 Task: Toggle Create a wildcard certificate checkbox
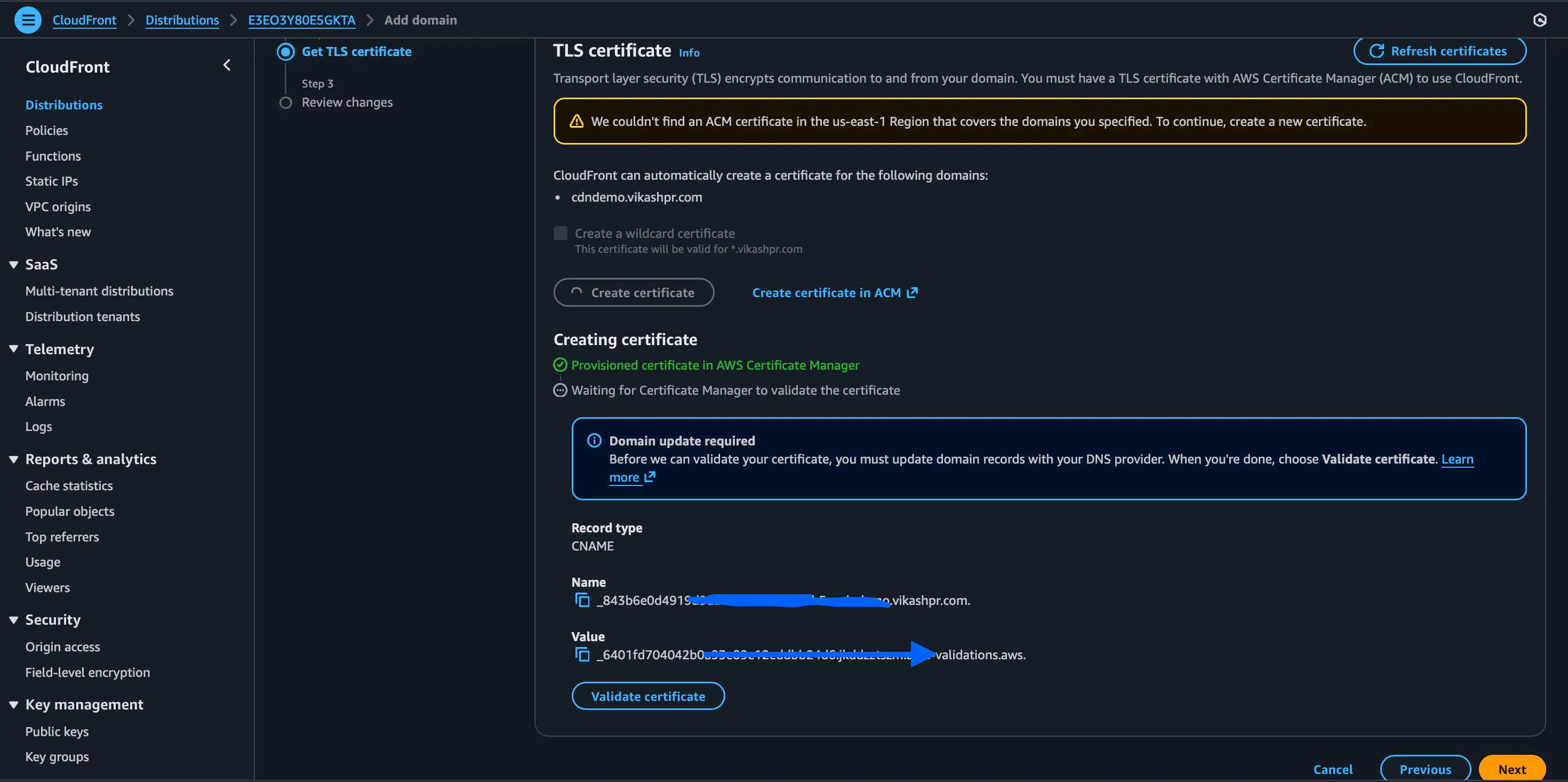coord(561,233)
